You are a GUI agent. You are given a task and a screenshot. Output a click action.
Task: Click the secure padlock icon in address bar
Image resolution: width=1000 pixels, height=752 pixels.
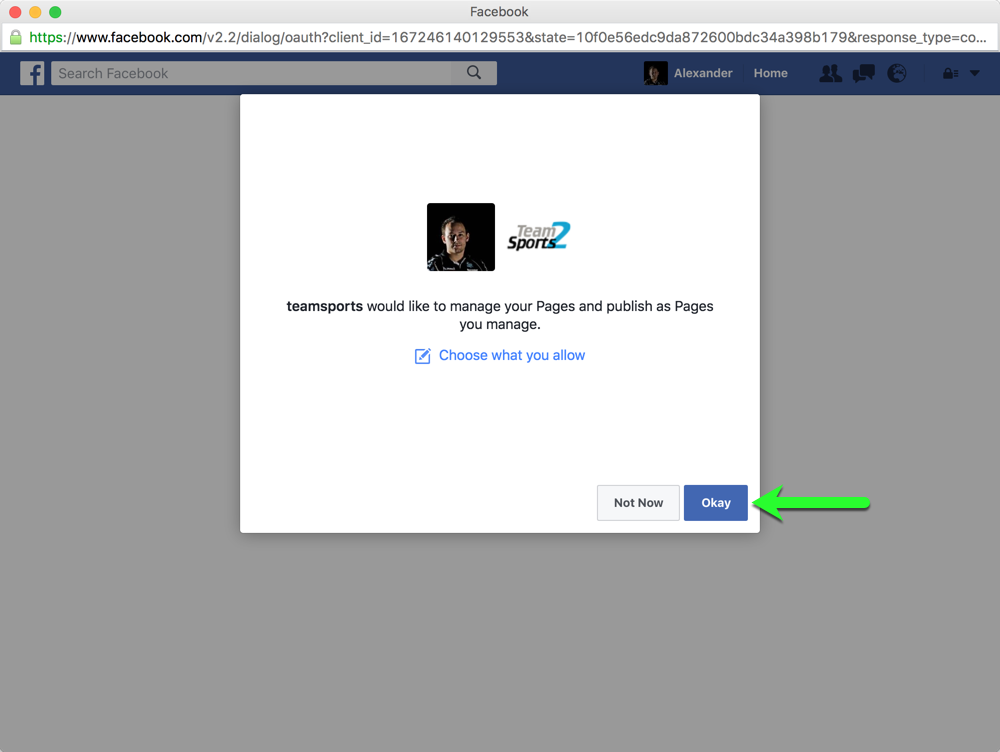[x=15, y=37]
